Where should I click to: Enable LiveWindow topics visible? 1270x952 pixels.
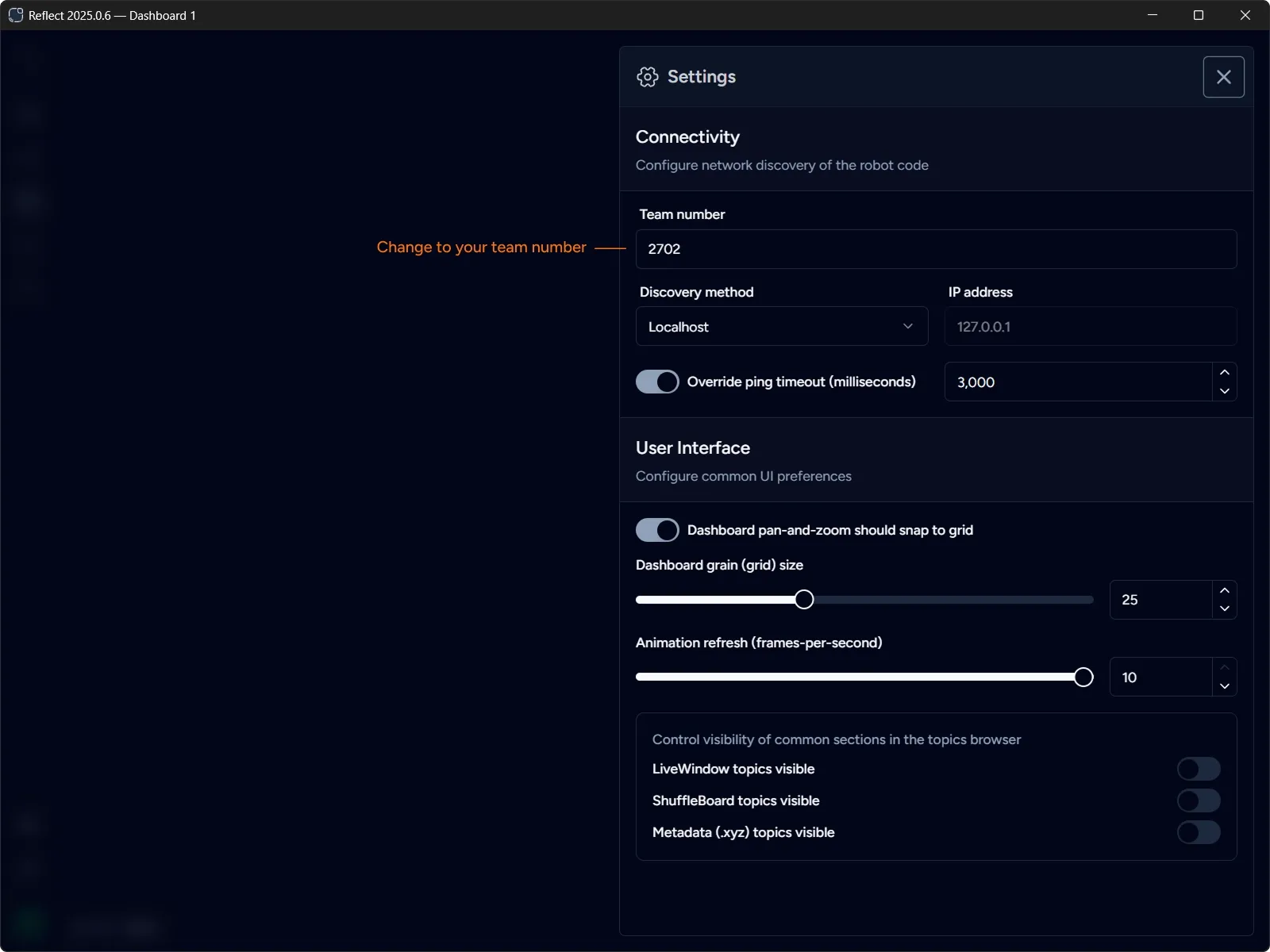tap(1198, 769)
